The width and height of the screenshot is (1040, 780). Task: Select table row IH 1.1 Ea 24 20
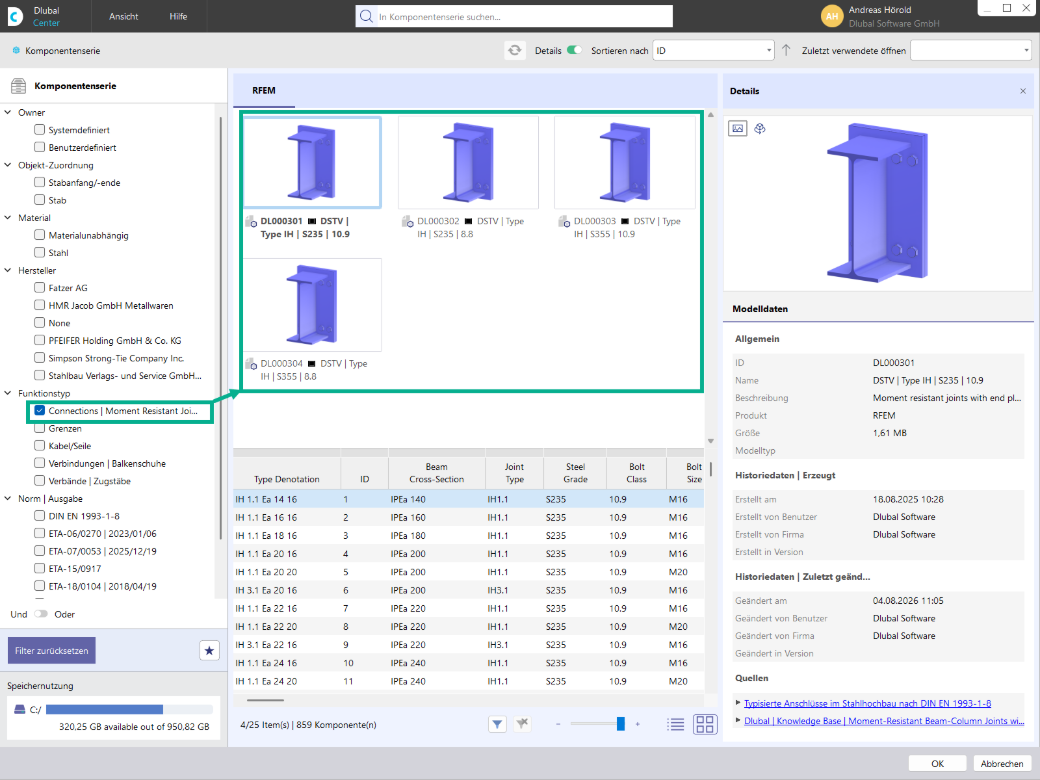click(x=468, y=681)
